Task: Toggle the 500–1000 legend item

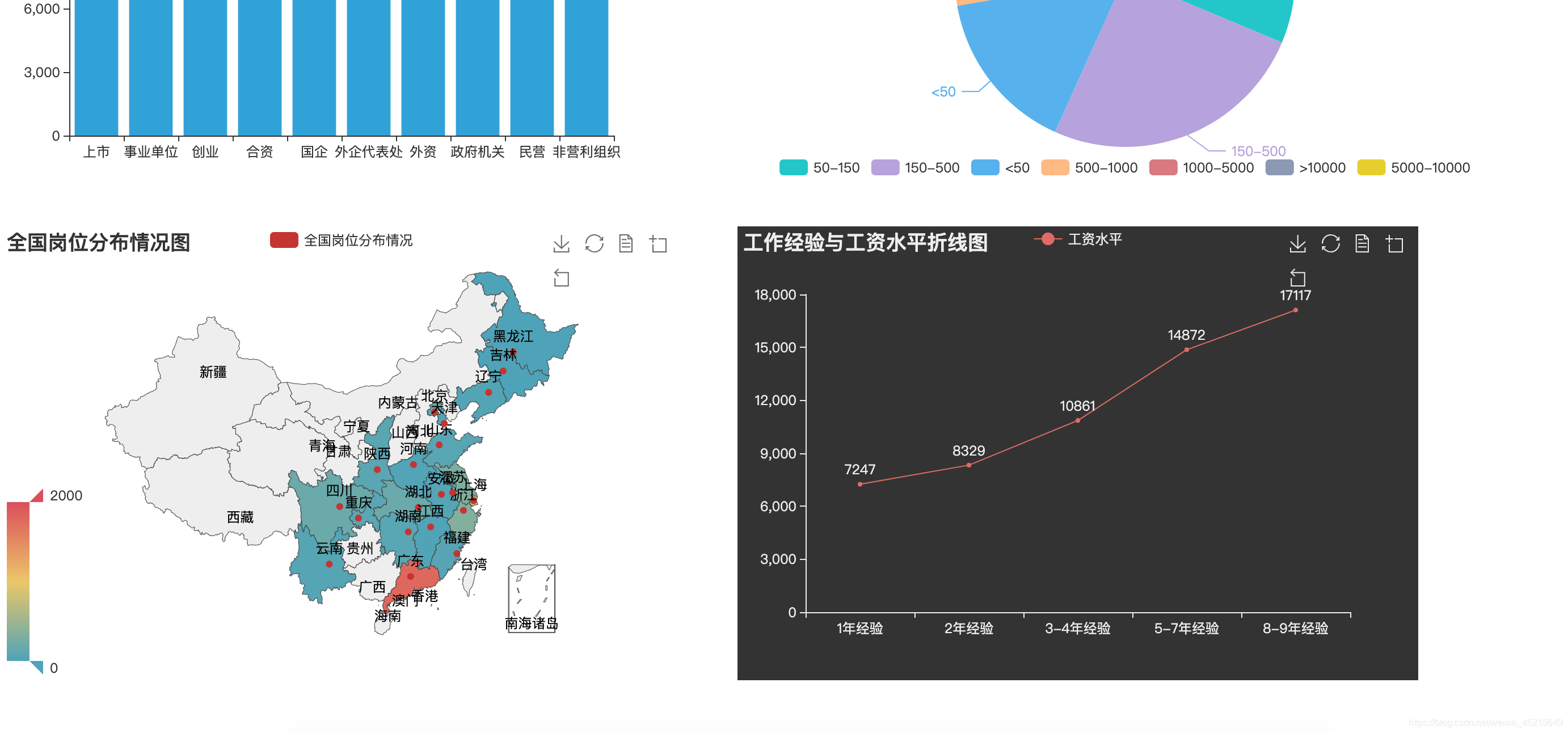Action: coord(1089,167)
